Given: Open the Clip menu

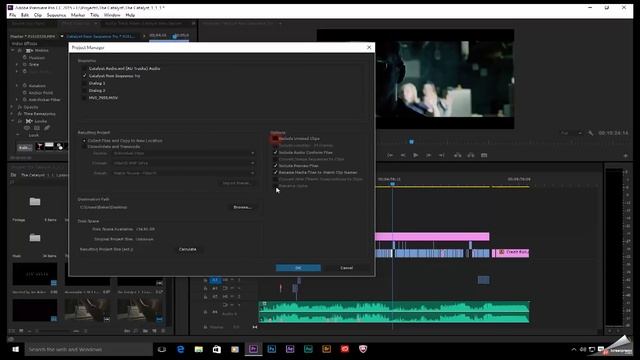Looking at the screenshot, I should point(38,15).
